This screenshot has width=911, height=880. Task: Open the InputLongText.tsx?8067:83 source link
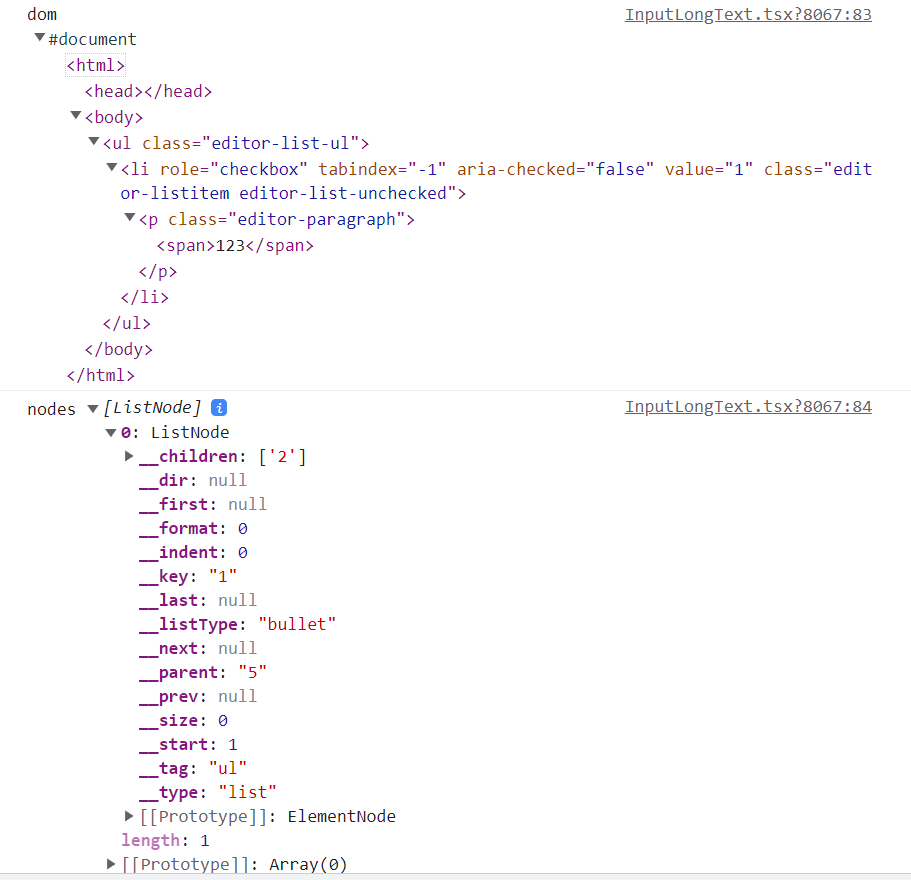click(x=748, y=14)
